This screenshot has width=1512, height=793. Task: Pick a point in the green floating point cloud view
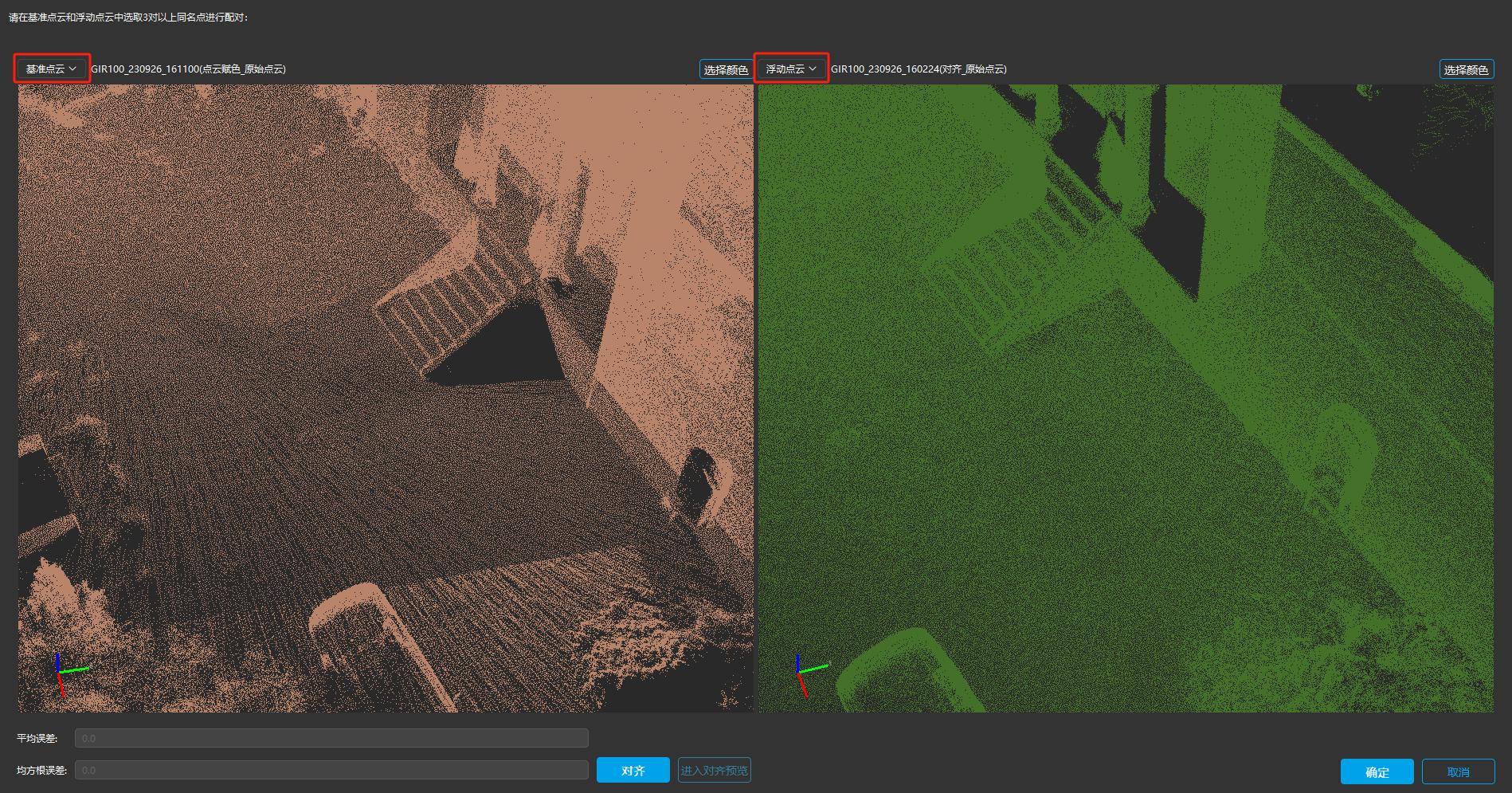pyautogui.click(x=1126, y=398)
